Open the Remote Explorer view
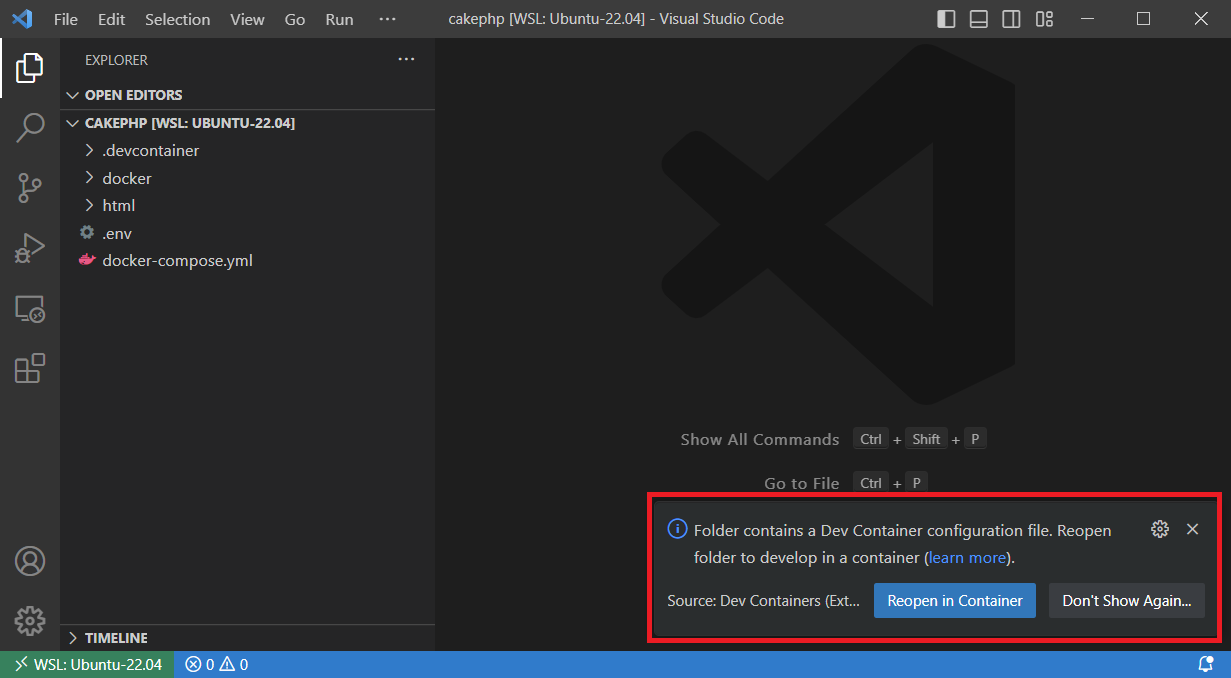1231x678 pixels. click(x=29, y=309)
